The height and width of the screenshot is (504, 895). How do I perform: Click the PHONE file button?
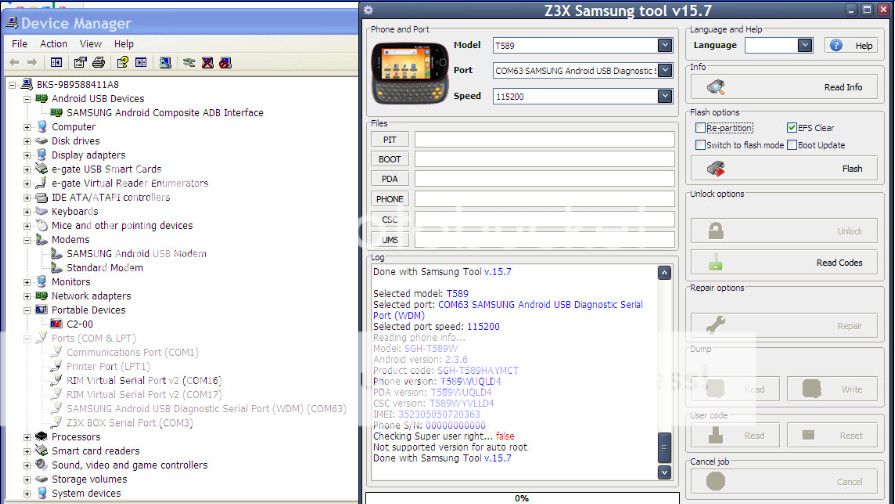(x=390, y=199)
